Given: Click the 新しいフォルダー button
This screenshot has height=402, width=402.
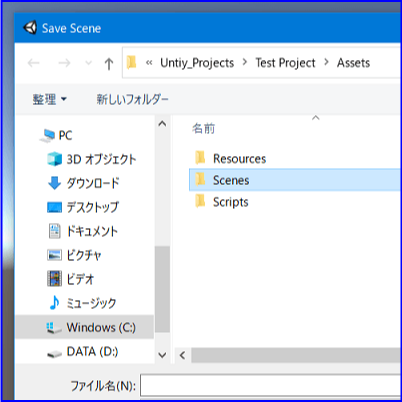Looking at the screenshot, I should 132,99.
